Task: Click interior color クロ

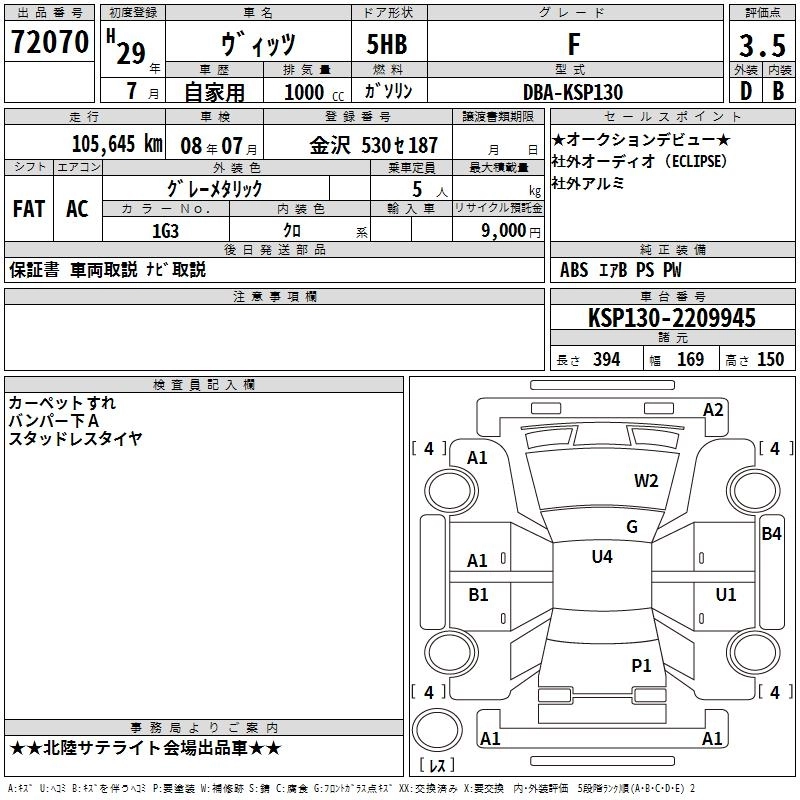Action: pyautogui.click(x=292, y=231)
